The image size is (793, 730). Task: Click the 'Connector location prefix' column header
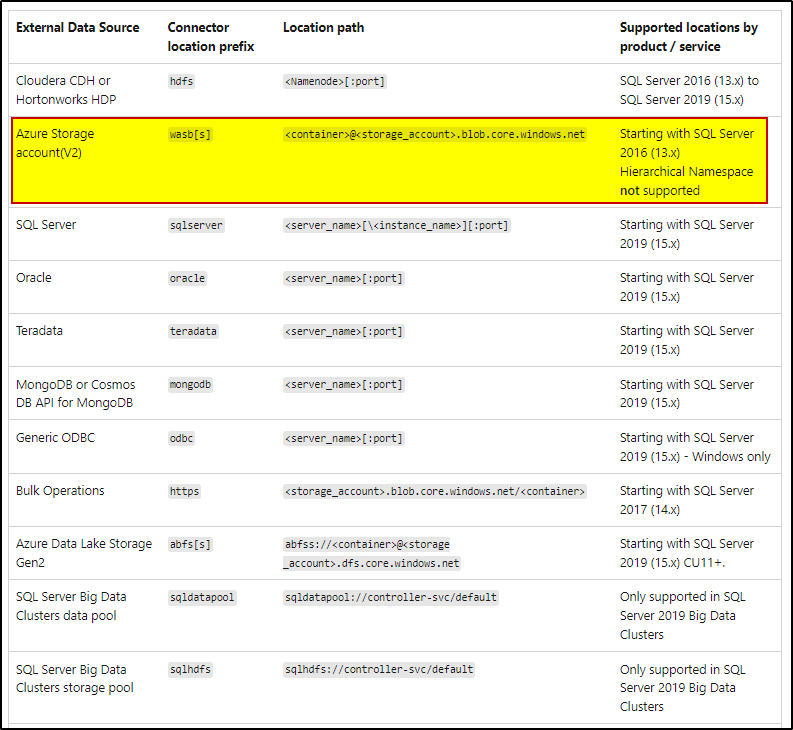click(x=210, y=37)
